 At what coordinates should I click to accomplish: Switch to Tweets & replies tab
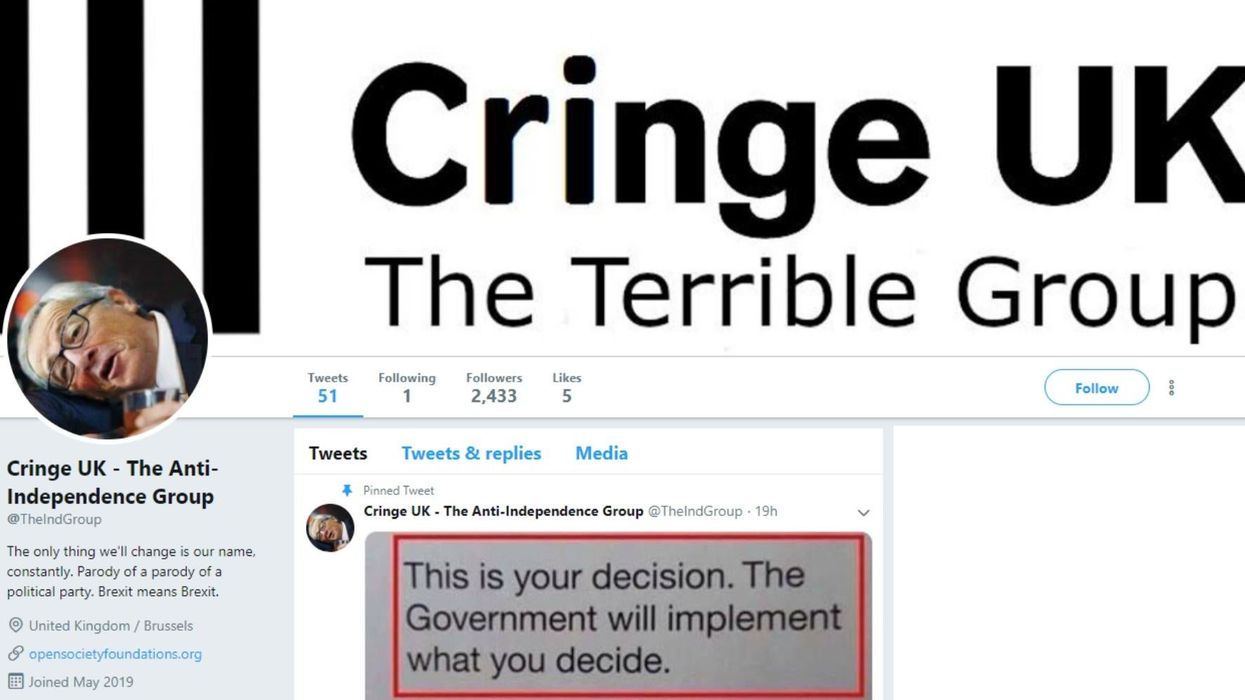coord(471,453)
